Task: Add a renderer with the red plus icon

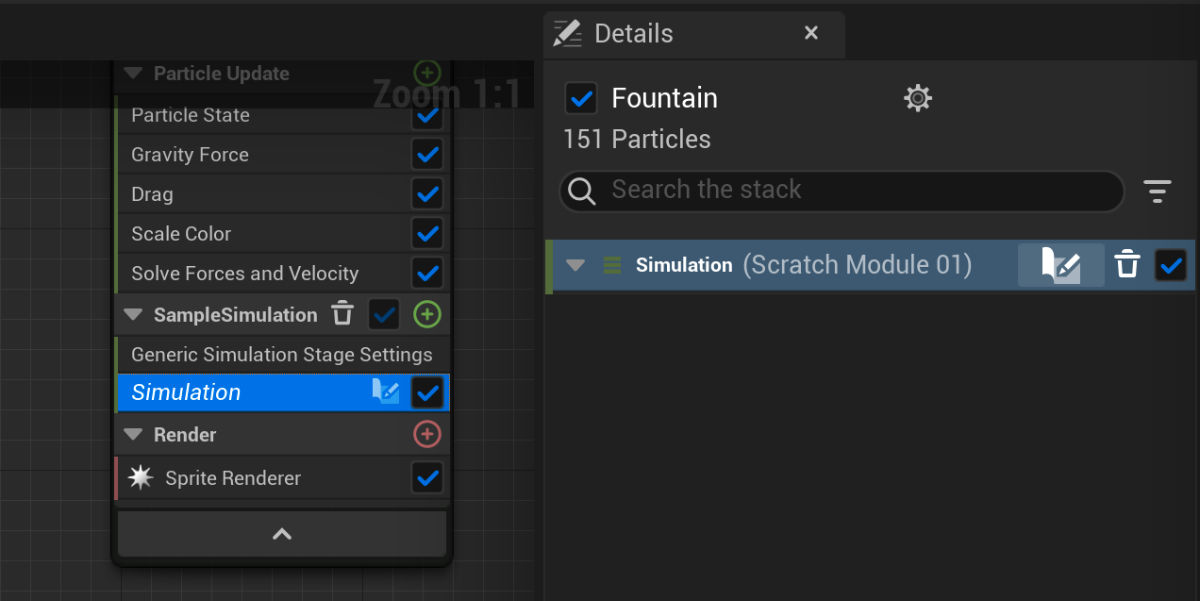Action: pyautogui.click(x=427, y=434)
